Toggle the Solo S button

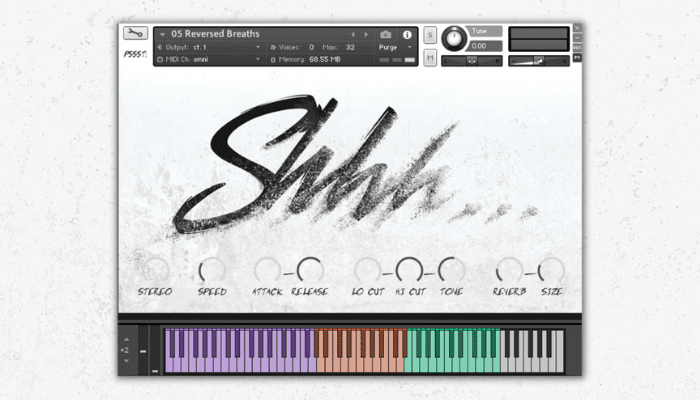tap(430, 35)
